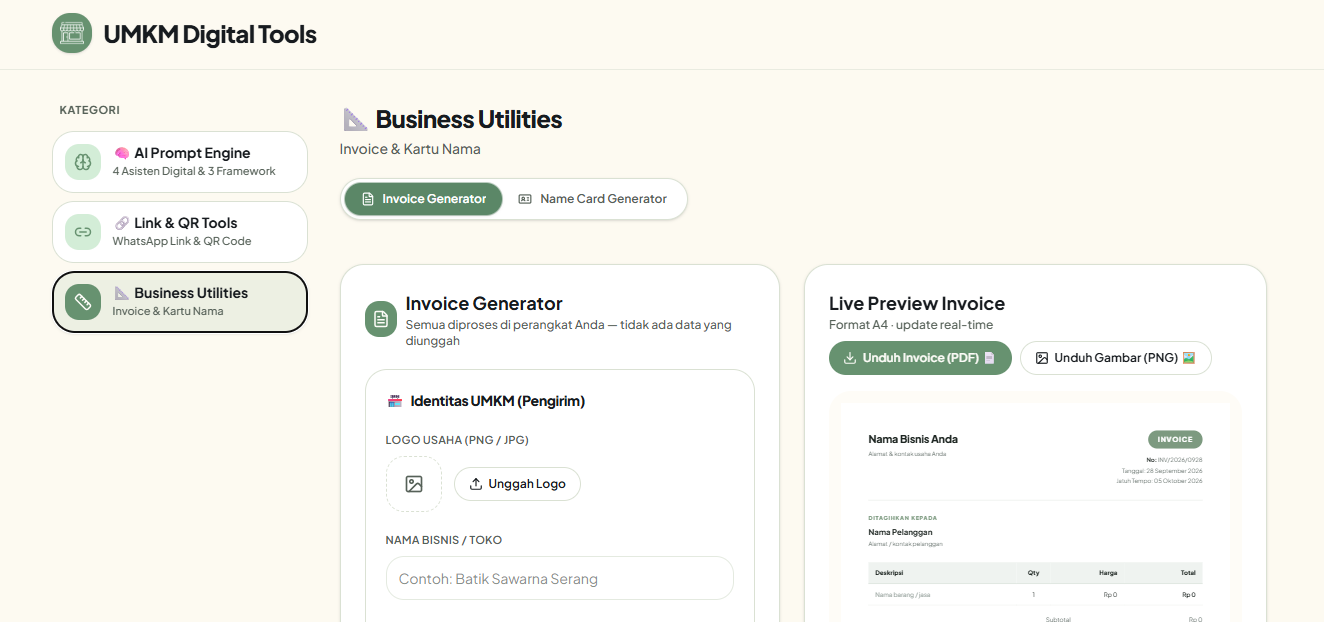Click the ID card icon in Name Card tab
The height and width of the screenshot is (622, 1324).
(x=525, y=199)
